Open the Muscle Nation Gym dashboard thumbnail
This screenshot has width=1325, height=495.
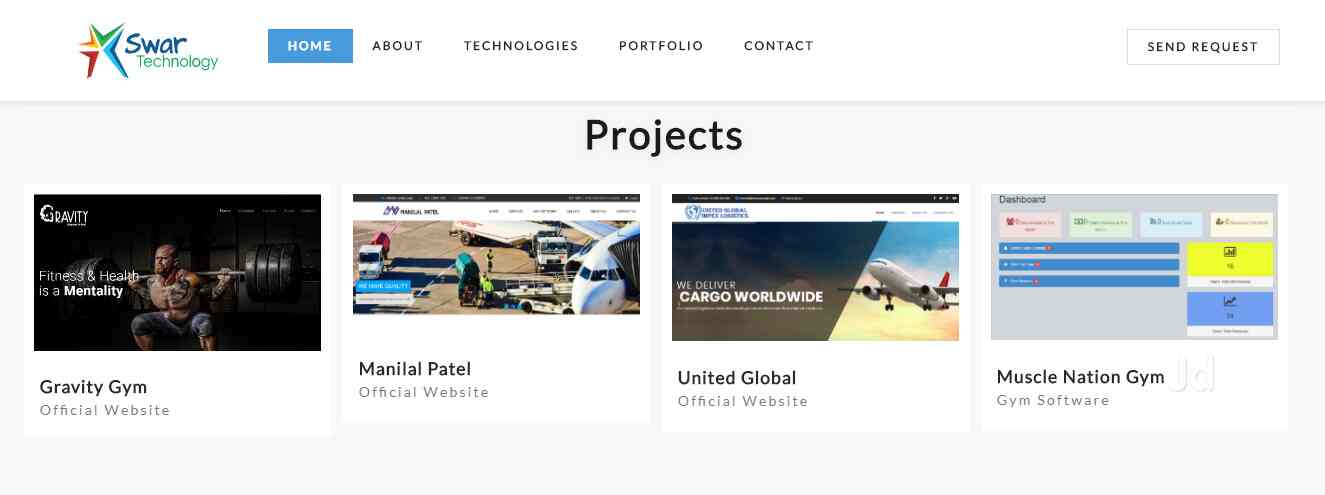(1134, 267)
